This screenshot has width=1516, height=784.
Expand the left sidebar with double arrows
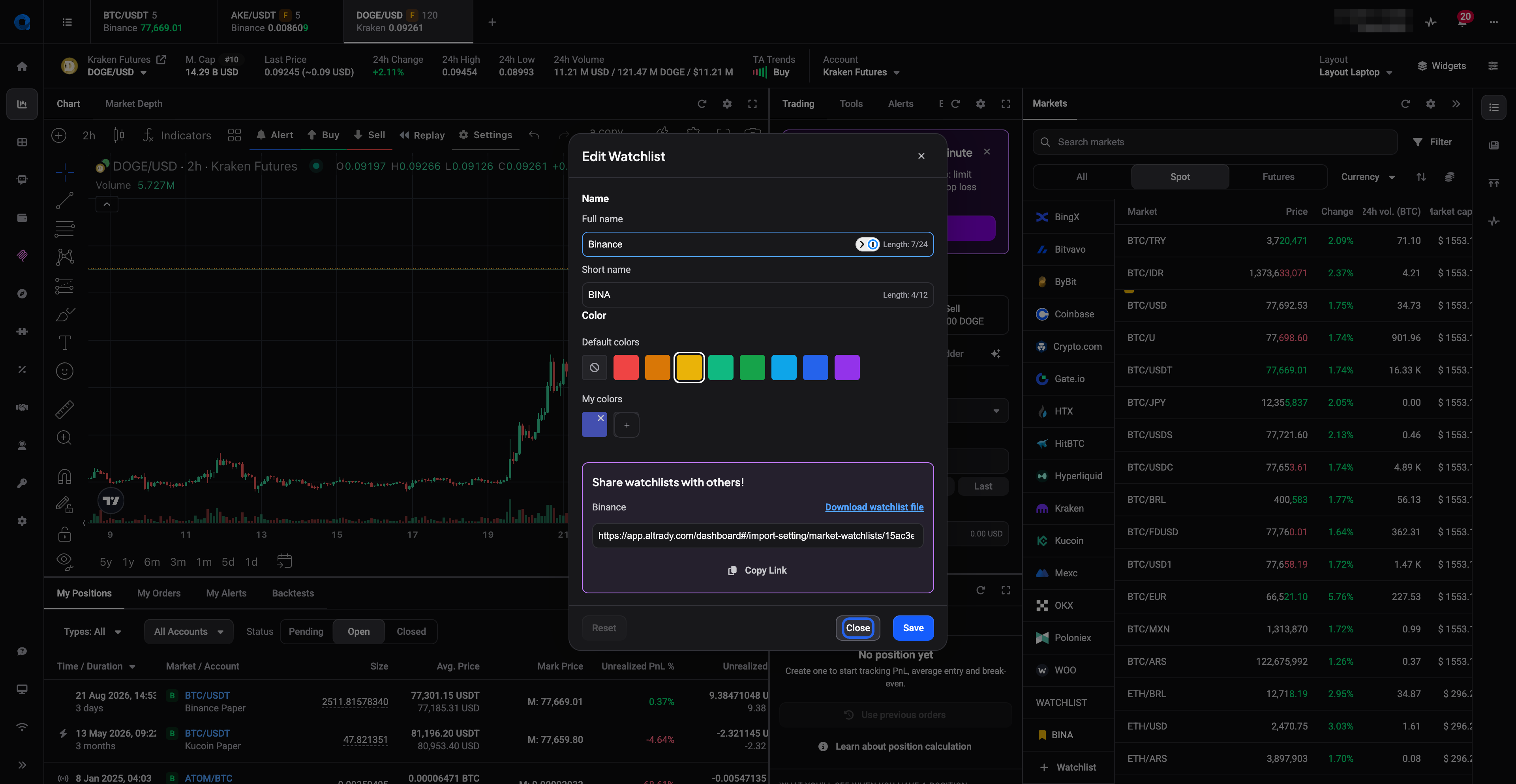point(22,765)
